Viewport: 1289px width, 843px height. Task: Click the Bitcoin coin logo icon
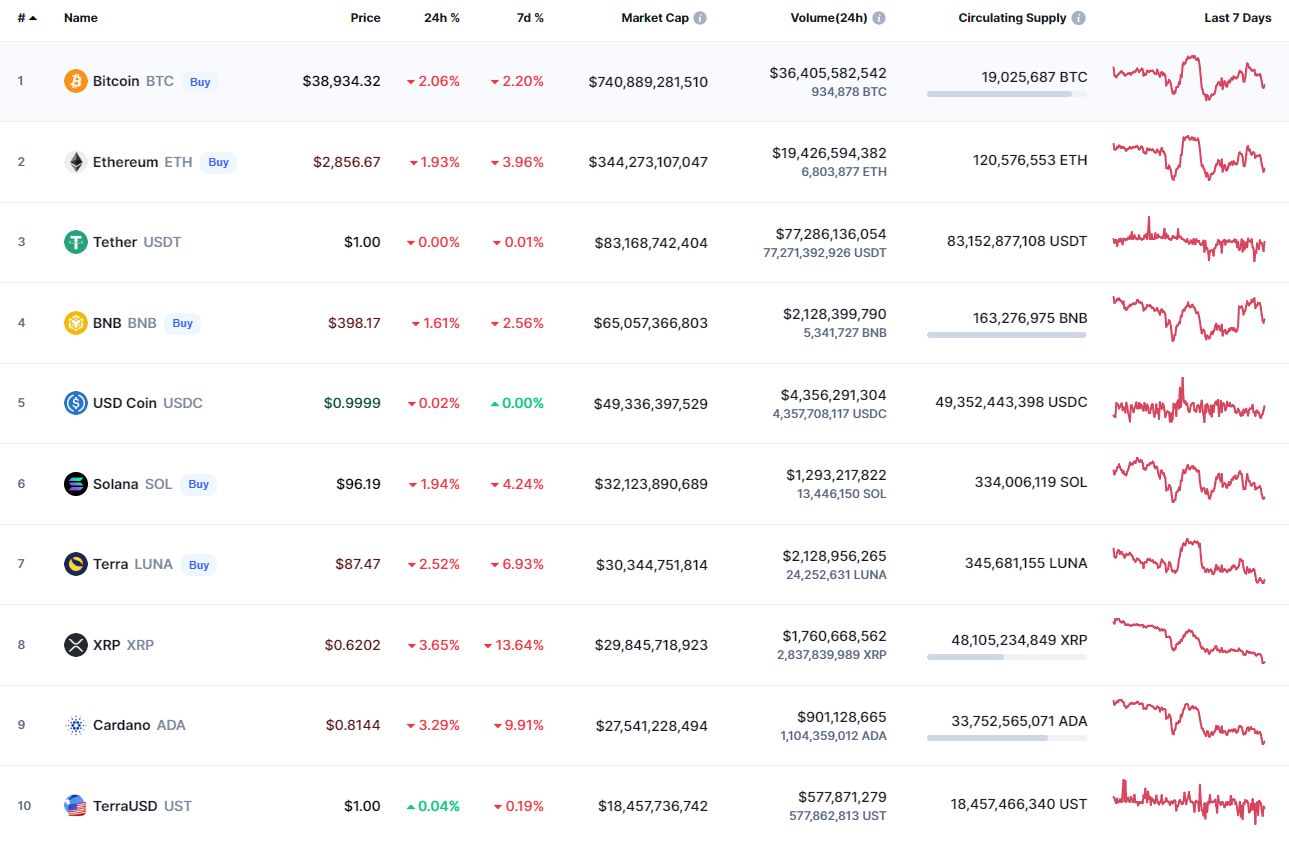pos(76,81)
